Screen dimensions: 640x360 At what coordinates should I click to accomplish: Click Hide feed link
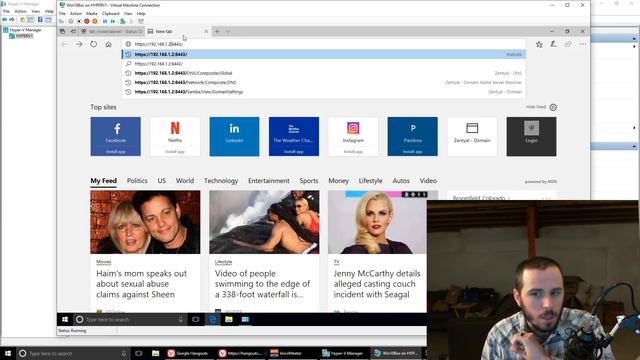pyautogui.click(x=536, y=107)
